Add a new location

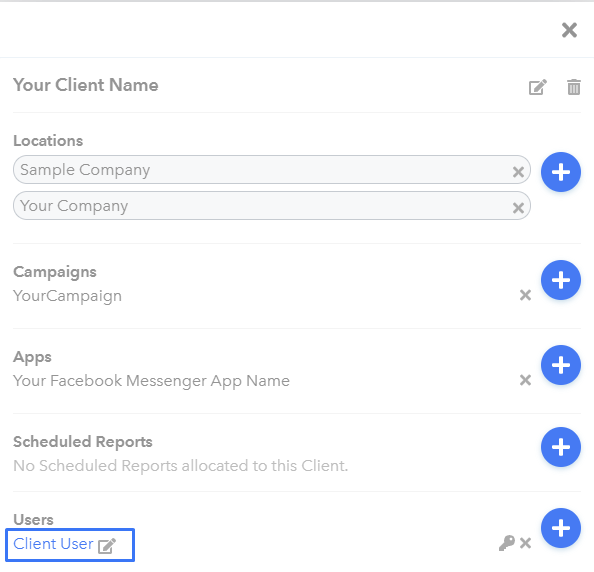561,172
